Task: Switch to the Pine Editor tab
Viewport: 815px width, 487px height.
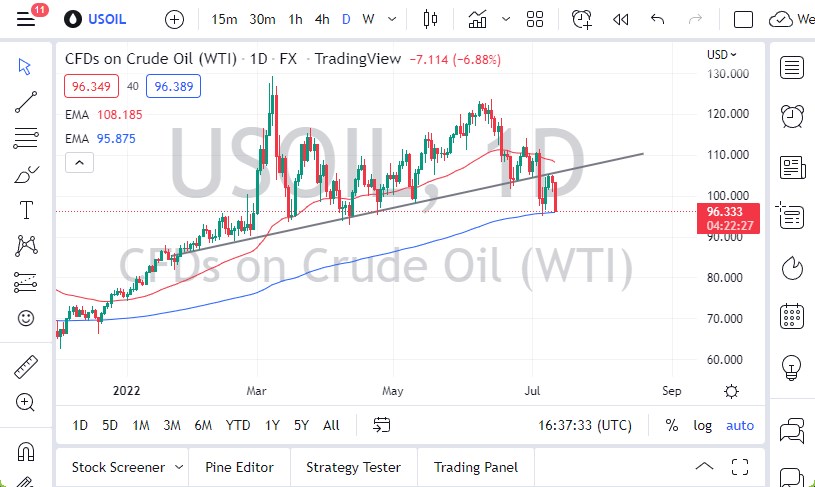Action: coord(241,467)
